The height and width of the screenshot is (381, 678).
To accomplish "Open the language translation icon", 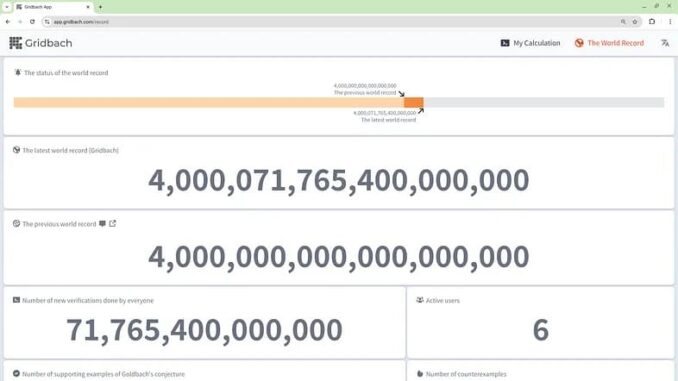I will (x=665, y=43).
